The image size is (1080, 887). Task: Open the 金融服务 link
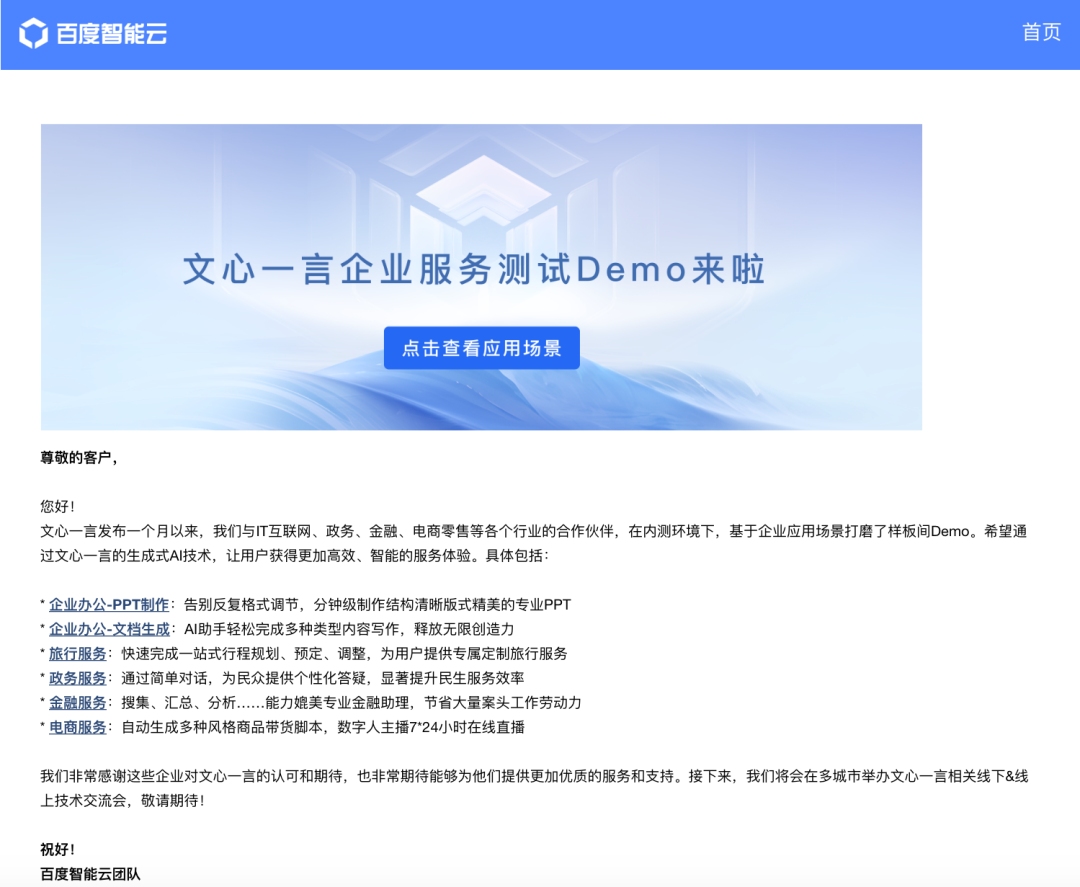pyautogui.click(x=78, y=702)
